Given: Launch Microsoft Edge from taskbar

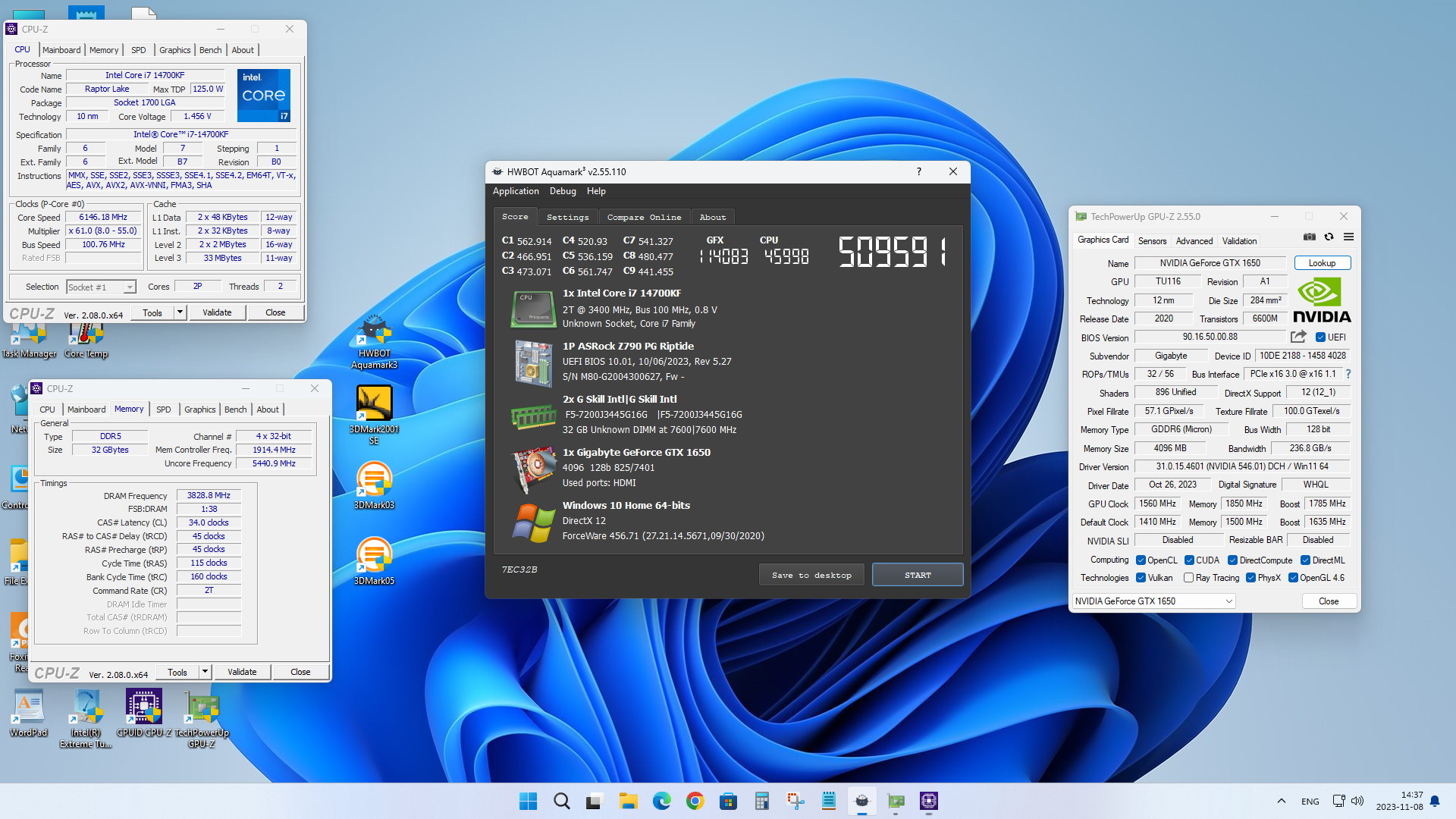Looking at the screenshot, I should [x=661, y=801].
